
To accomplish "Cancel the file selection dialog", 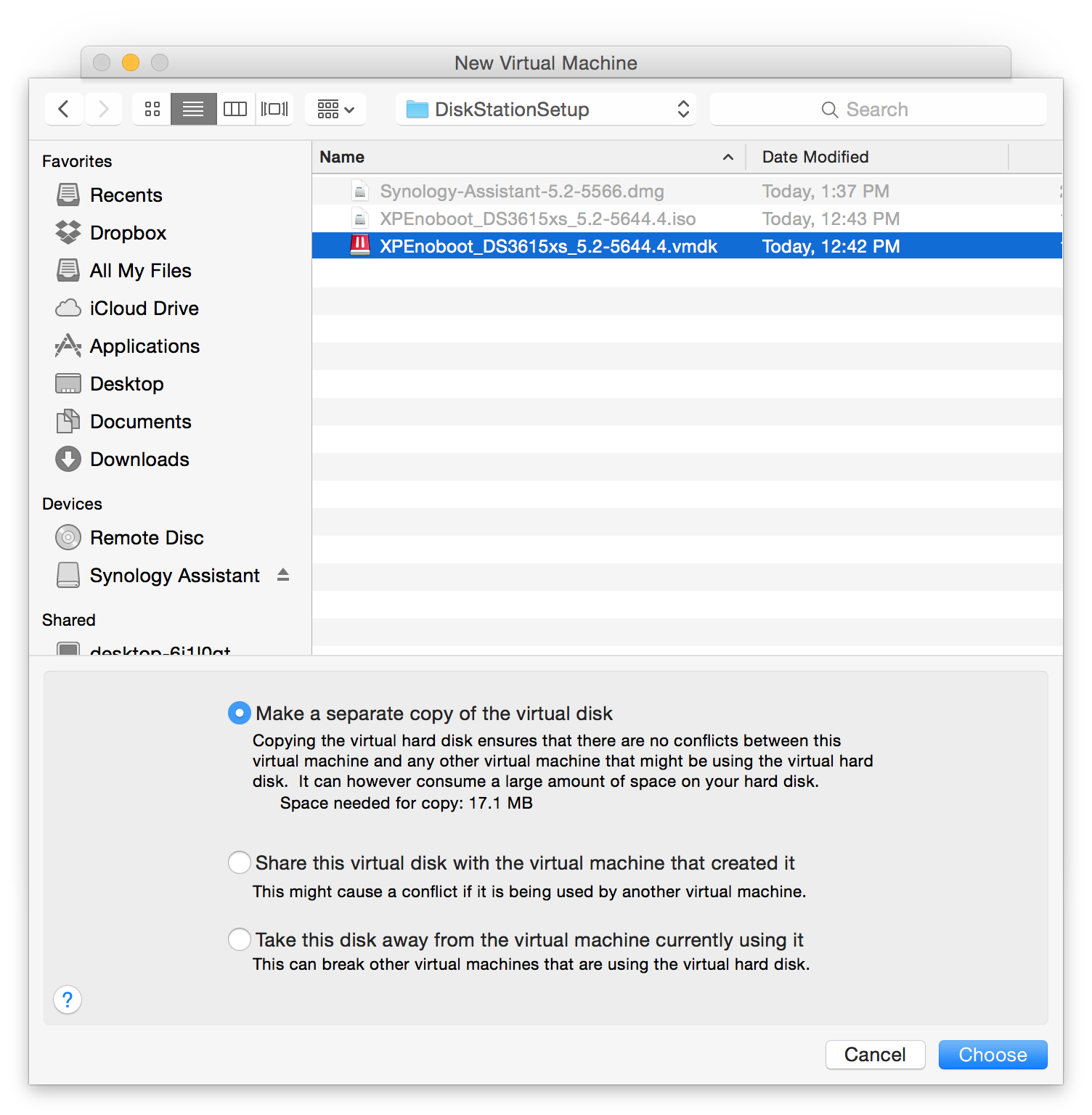I will click(x=875, y=1054).
